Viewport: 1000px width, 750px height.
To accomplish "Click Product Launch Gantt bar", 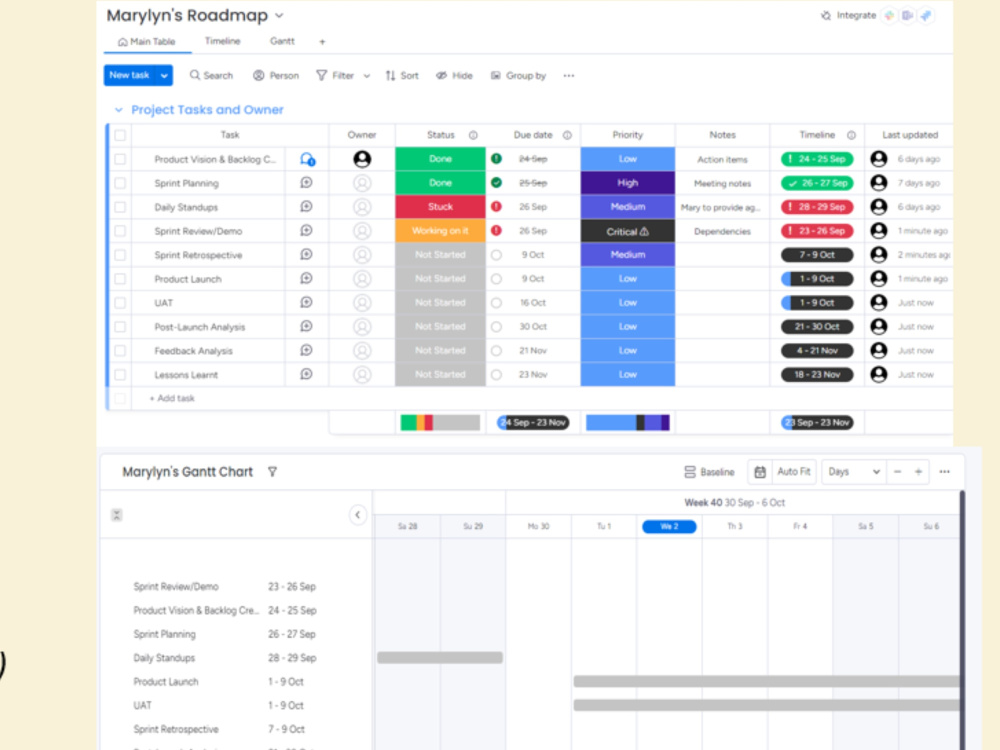I will [767, 681].
